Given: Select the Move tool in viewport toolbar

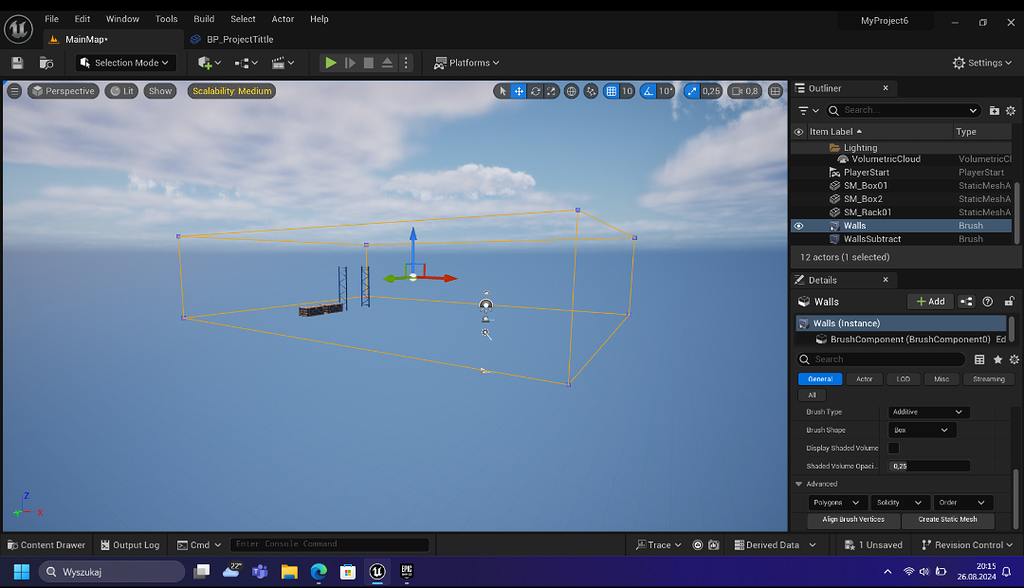Looking at the screenshot, I should pos(517,90).
